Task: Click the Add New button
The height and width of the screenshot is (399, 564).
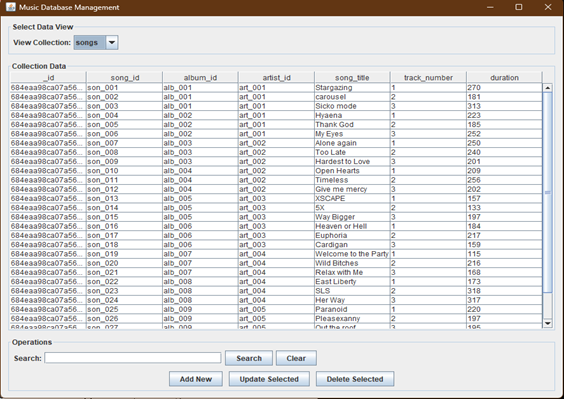Action: 196,379
